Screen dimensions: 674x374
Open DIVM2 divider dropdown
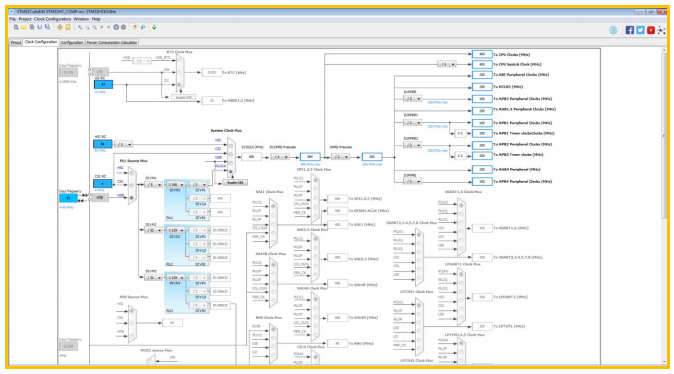click(153, 230)
